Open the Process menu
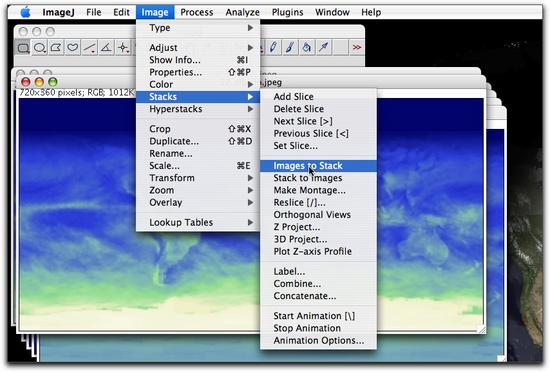Screen dimensions: 550x372 (196, 12)
